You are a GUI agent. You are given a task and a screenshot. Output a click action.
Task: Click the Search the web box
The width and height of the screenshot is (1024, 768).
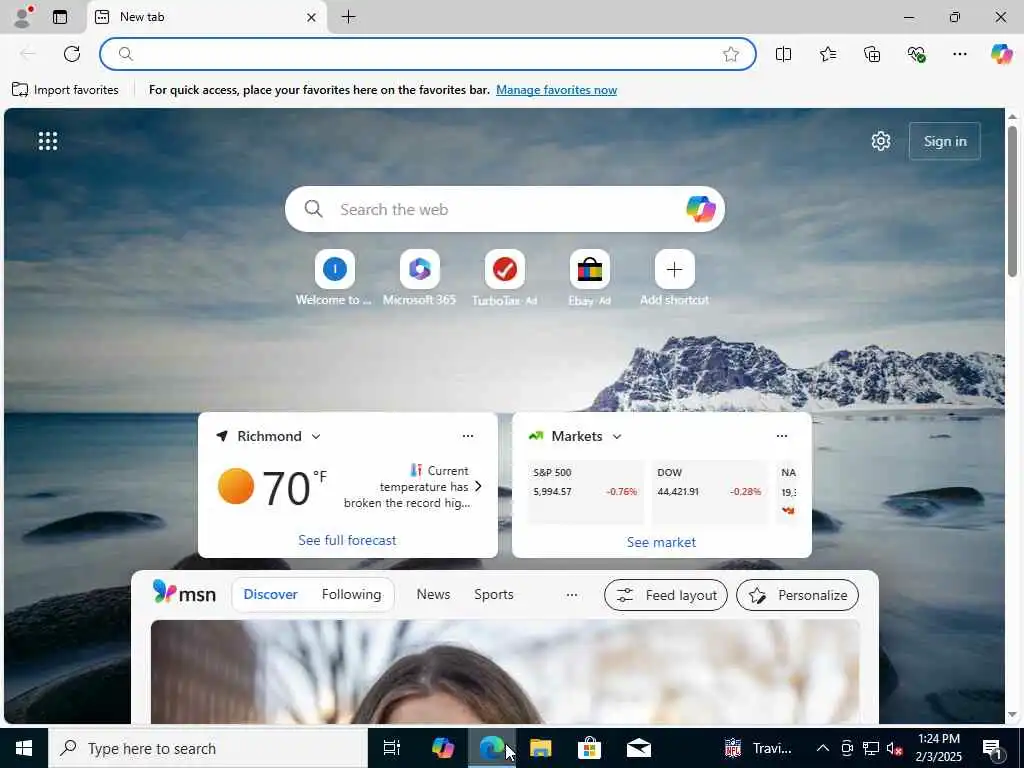click(x=504, y=209)
